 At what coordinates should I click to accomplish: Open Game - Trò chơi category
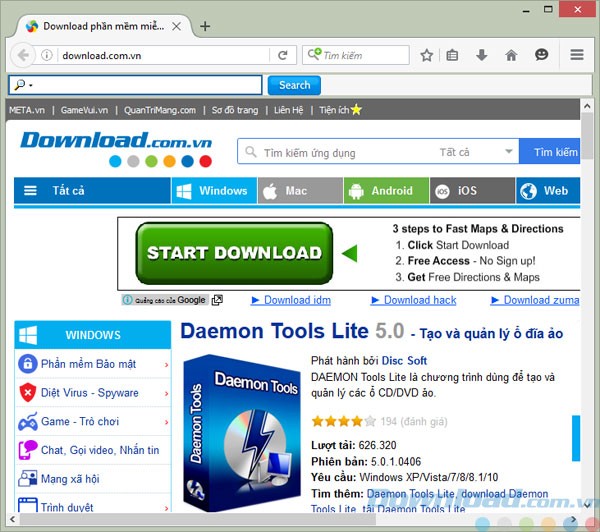80,421
